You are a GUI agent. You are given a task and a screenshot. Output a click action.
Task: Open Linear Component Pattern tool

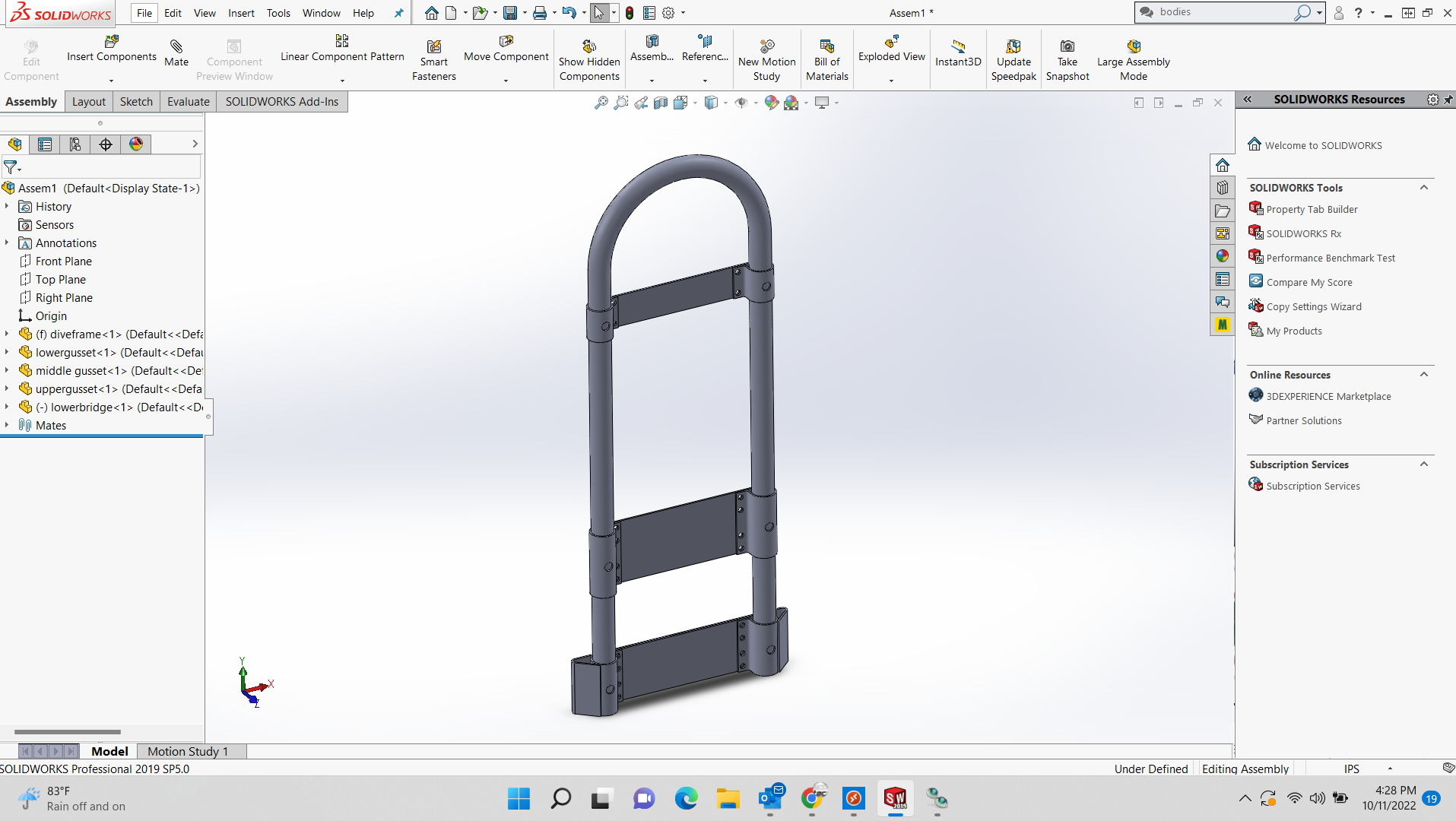click(x=342, y=49)
